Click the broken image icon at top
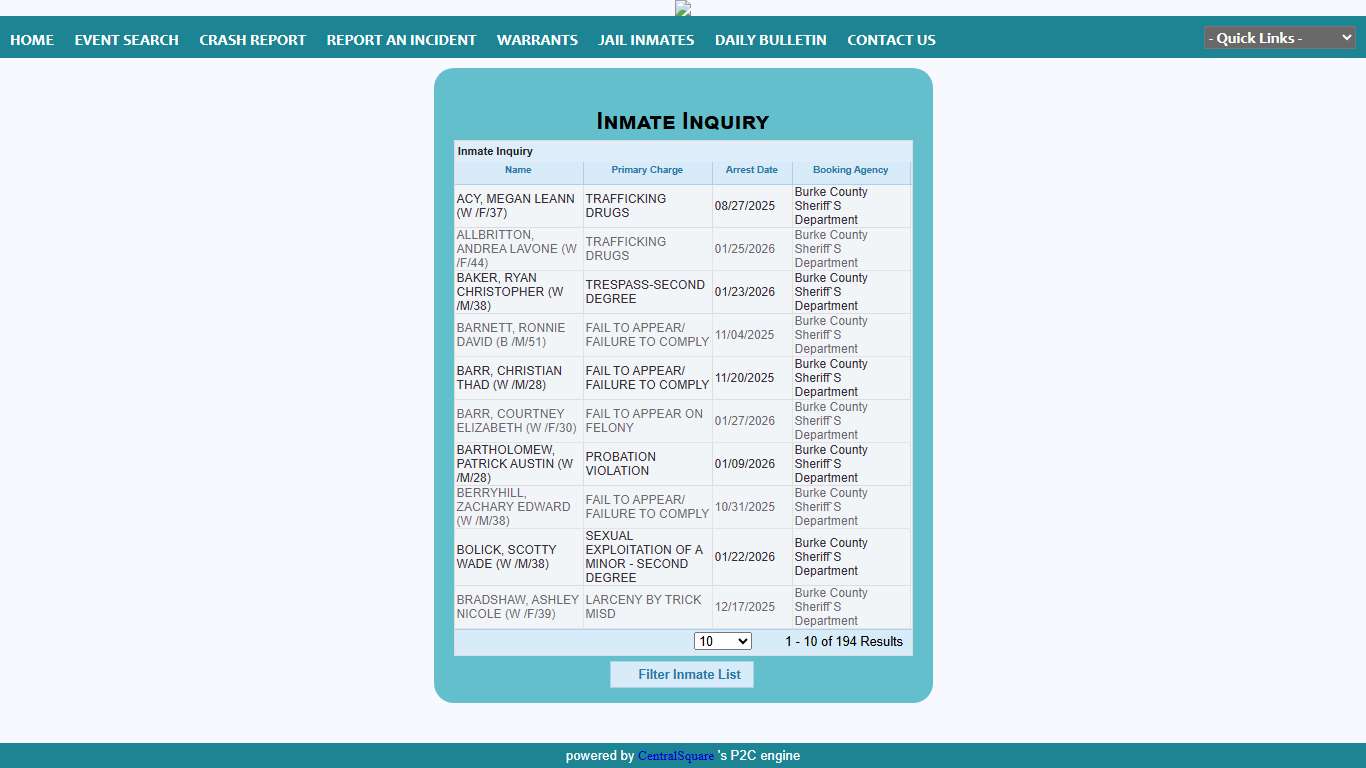This screenshot has height=768, width=1366. pos(683,8)
